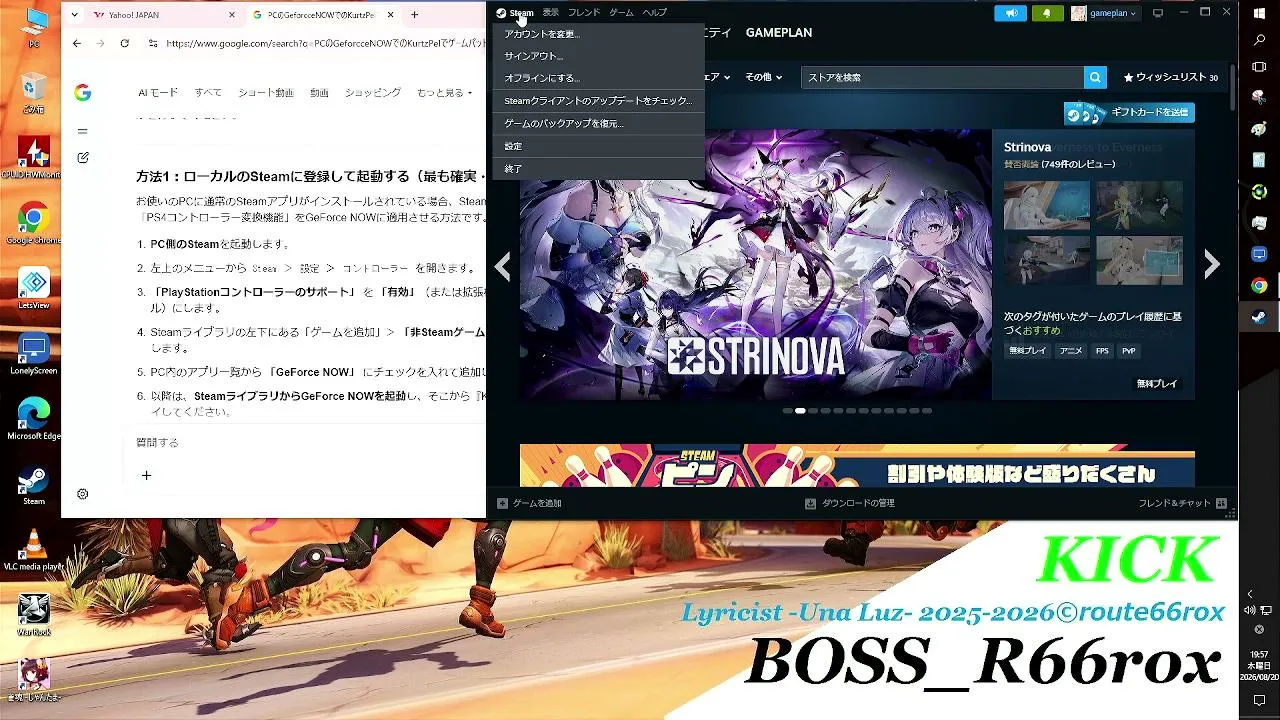1280x720 pixels.
Task: Open Google settings gear in Chrome sidebar
Action: click(x=83, y=494)
